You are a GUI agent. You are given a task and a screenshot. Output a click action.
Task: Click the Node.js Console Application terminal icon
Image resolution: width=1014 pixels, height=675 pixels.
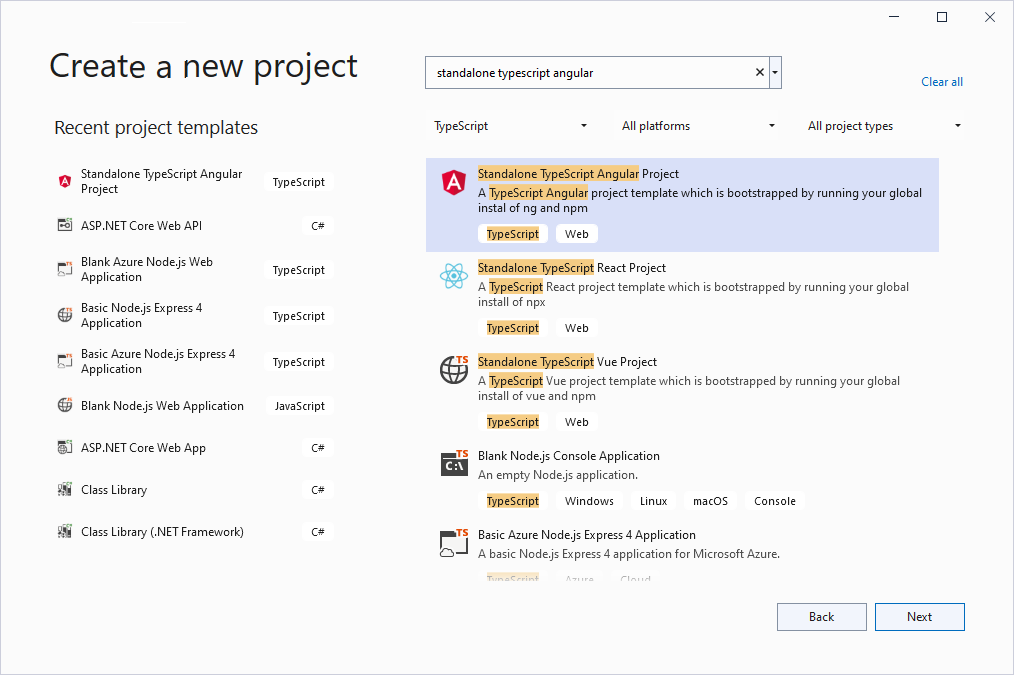pos(454,463)
